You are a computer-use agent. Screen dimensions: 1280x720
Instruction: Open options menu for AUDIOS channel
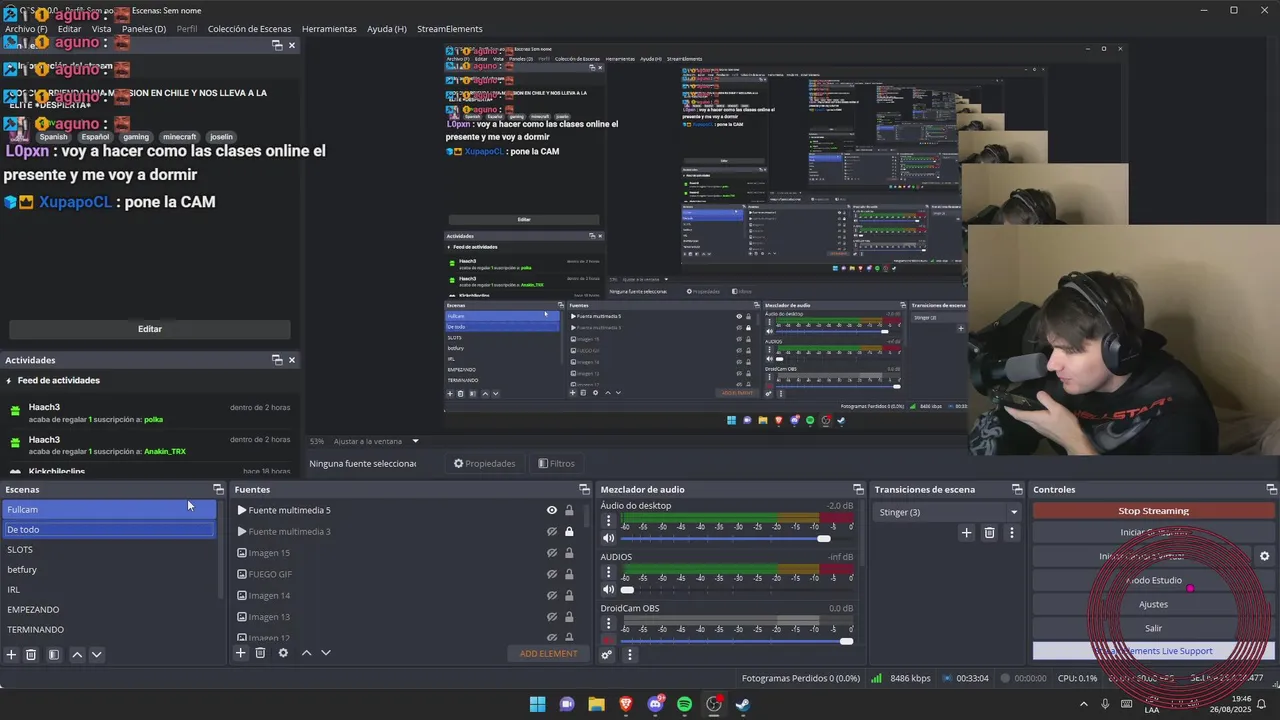coord(608,573)
